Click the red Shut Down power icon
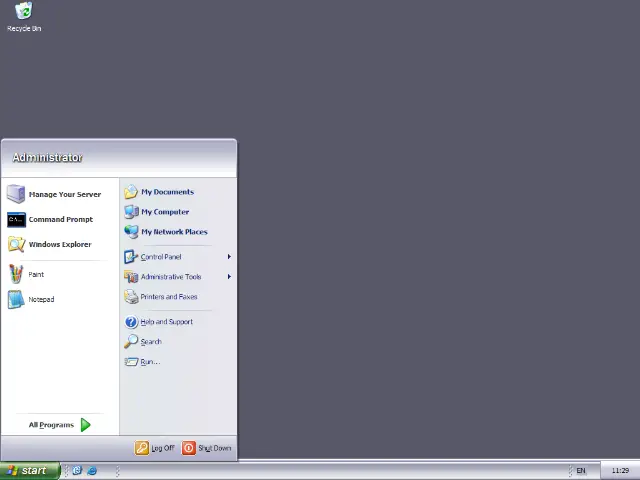The width and height of the screenshot is (640, 480). click(189, 448)
